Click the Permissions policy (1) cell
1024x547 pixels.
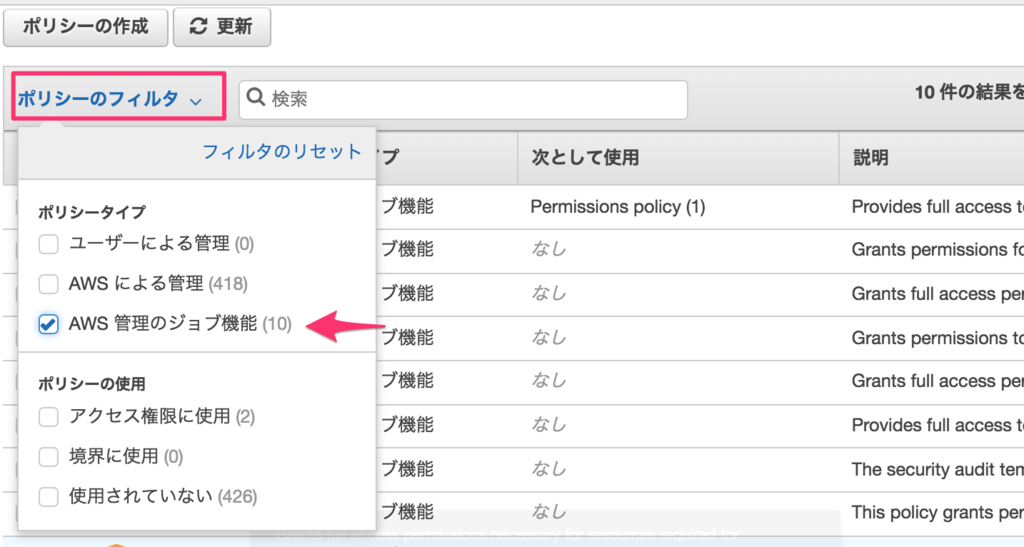pyautogui.click(x=618, y=207)
